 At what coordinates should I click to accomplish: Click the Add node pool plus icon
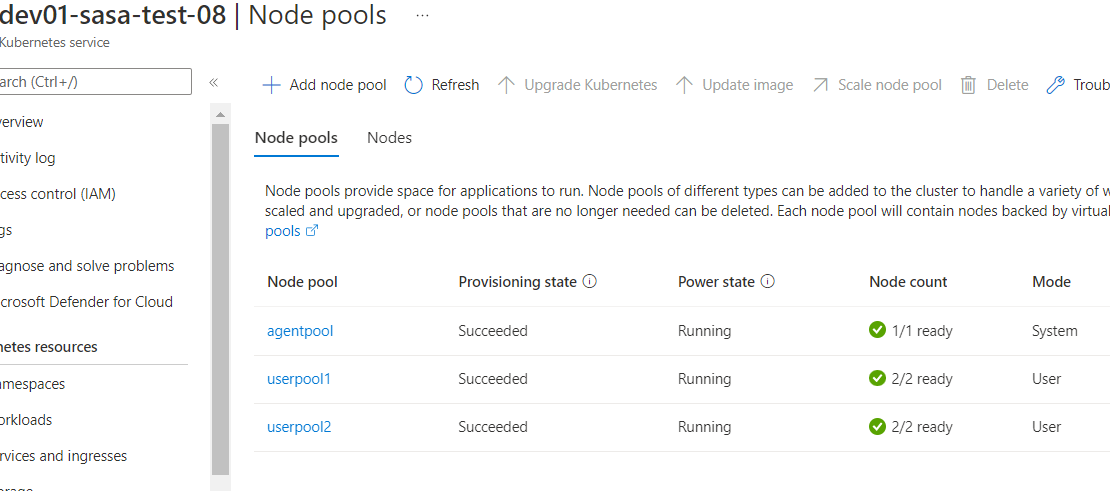(x=271, y=86)
